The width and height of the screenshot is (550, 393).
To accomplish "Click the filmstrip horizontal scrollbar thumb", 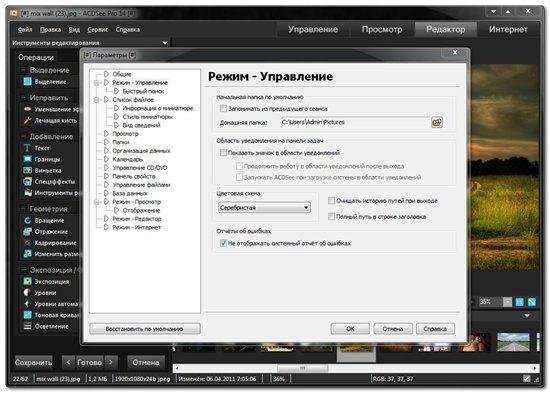I will tap(303, 368).
